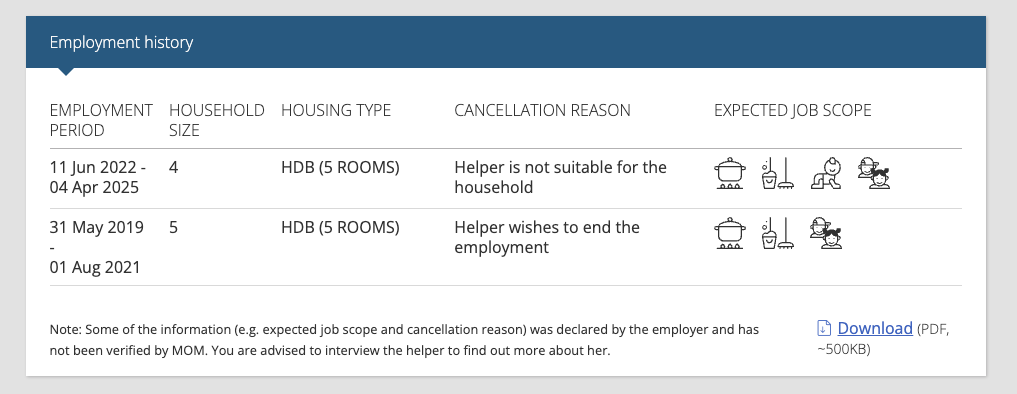This screenshot has height=394, width=1017.
Task: Click the MOM verification note text
Action: (x=404, y=340)
